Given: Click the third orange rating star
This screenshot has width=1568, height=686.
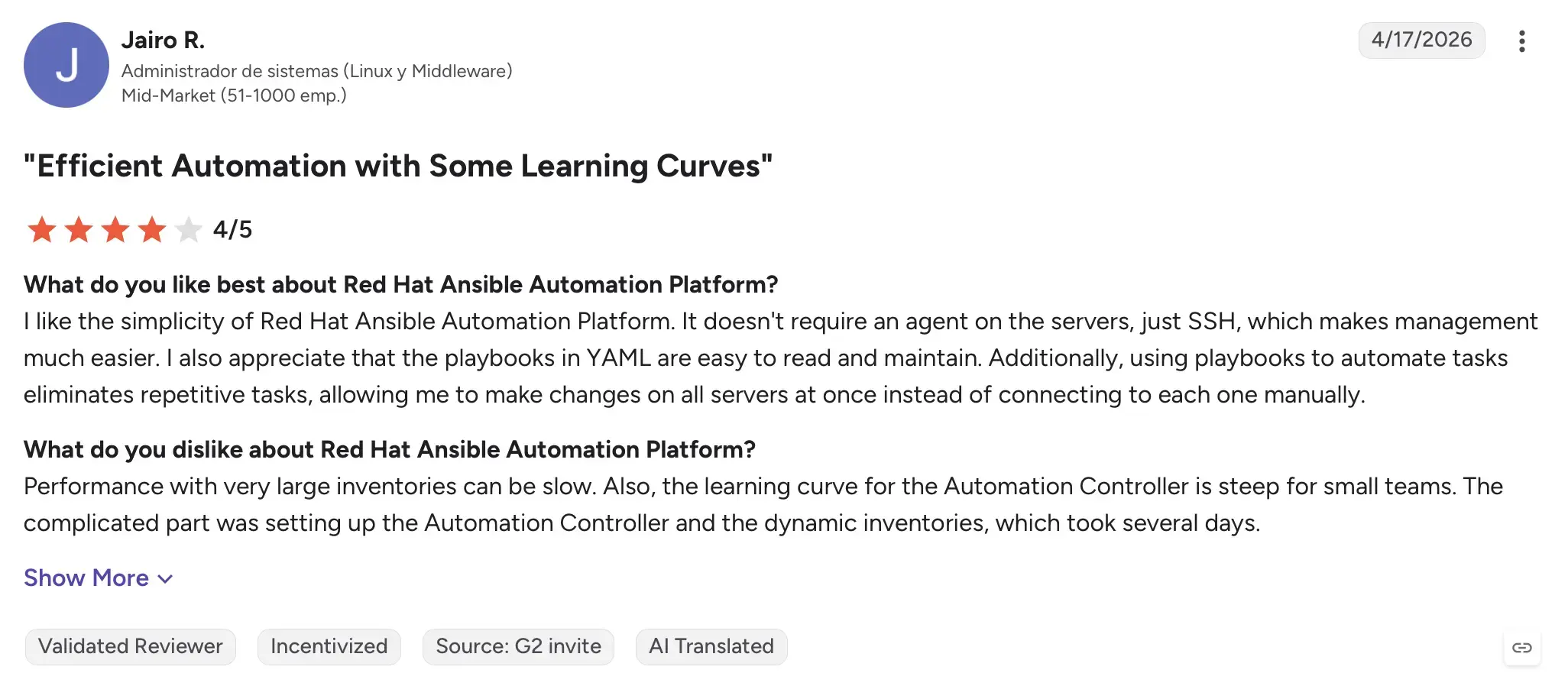Looking at the screenshot, I should (x=115, y=229).
